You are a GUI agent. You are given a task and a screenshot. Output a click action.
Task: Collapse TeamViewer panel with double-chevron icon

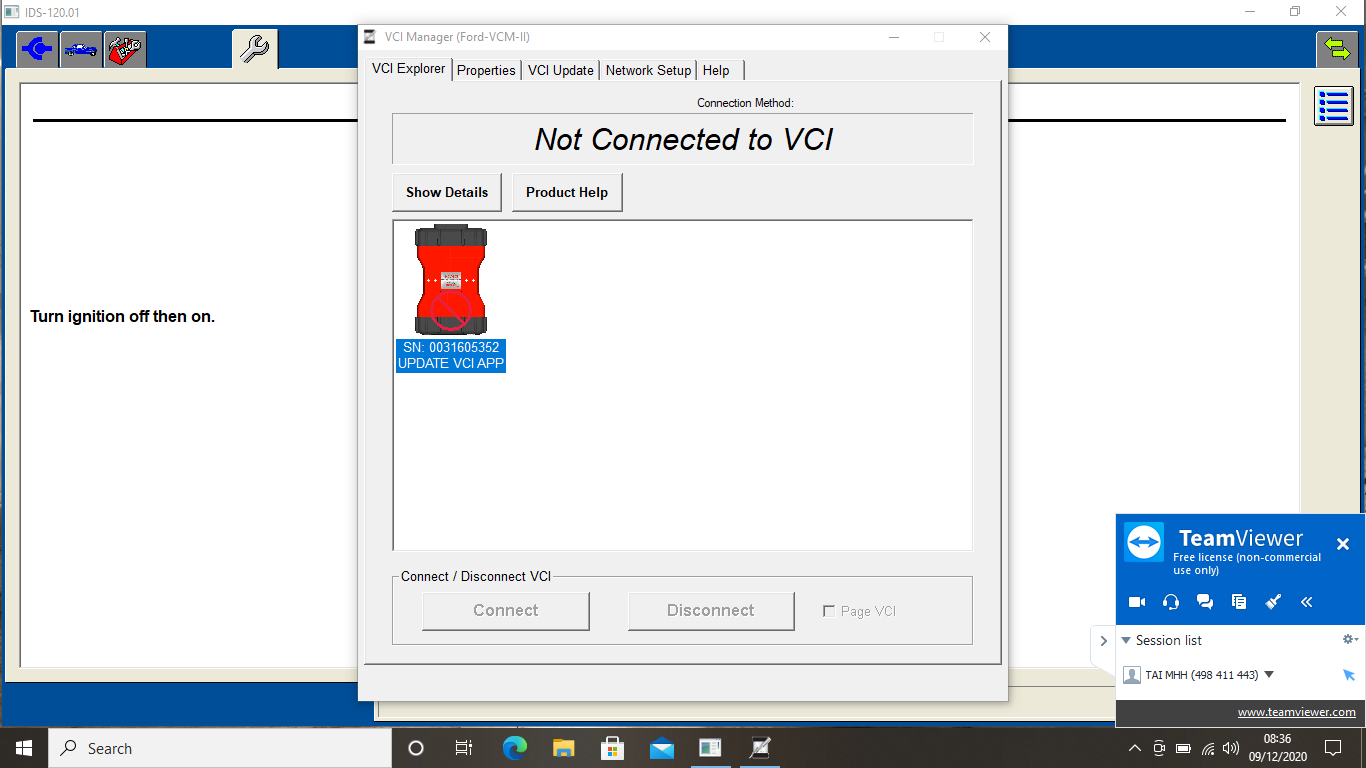(x=1307, y=602)
